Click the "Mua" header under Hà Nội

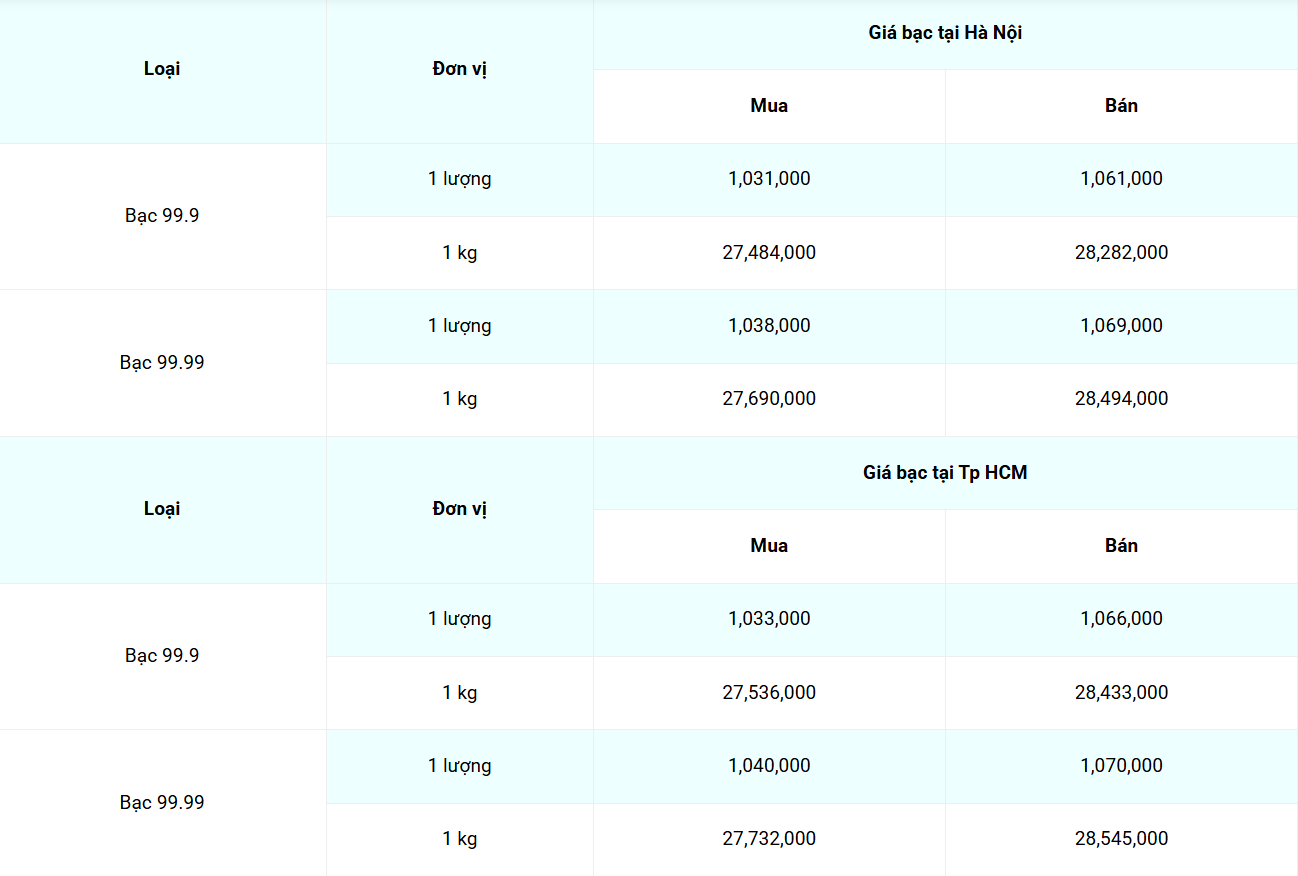coord(769,105)
